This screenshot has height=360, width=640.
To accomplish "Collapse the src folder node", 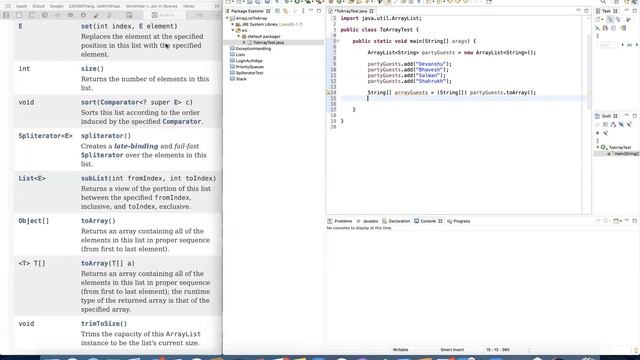I will click(x=233, y=30).
